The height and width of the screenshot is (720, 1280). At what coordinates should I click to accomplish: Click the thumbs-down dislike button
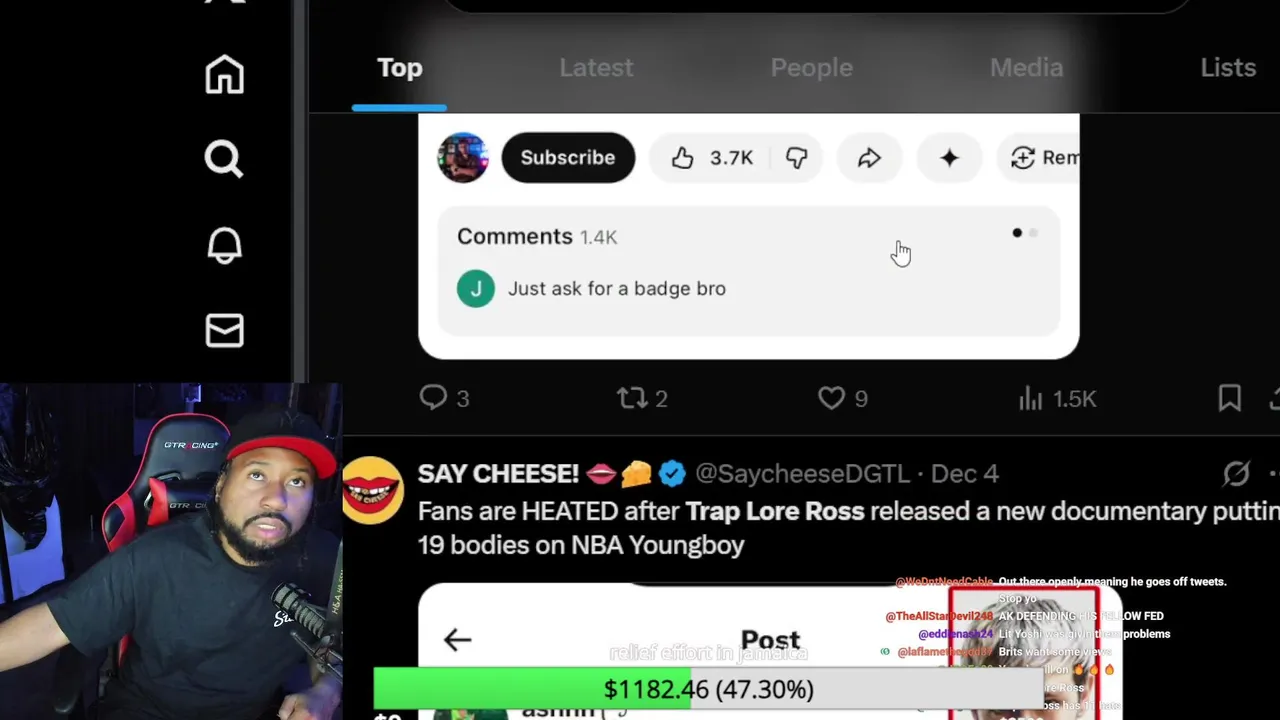796,157
